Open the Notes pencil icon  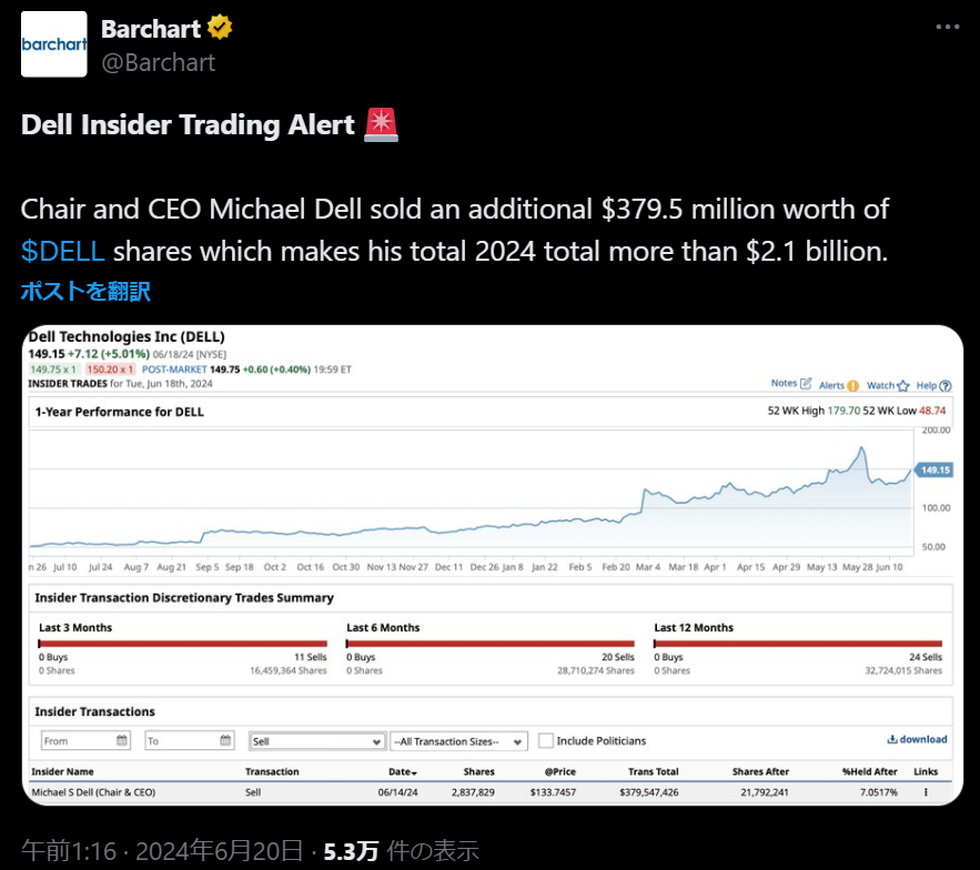coord(805,383)
